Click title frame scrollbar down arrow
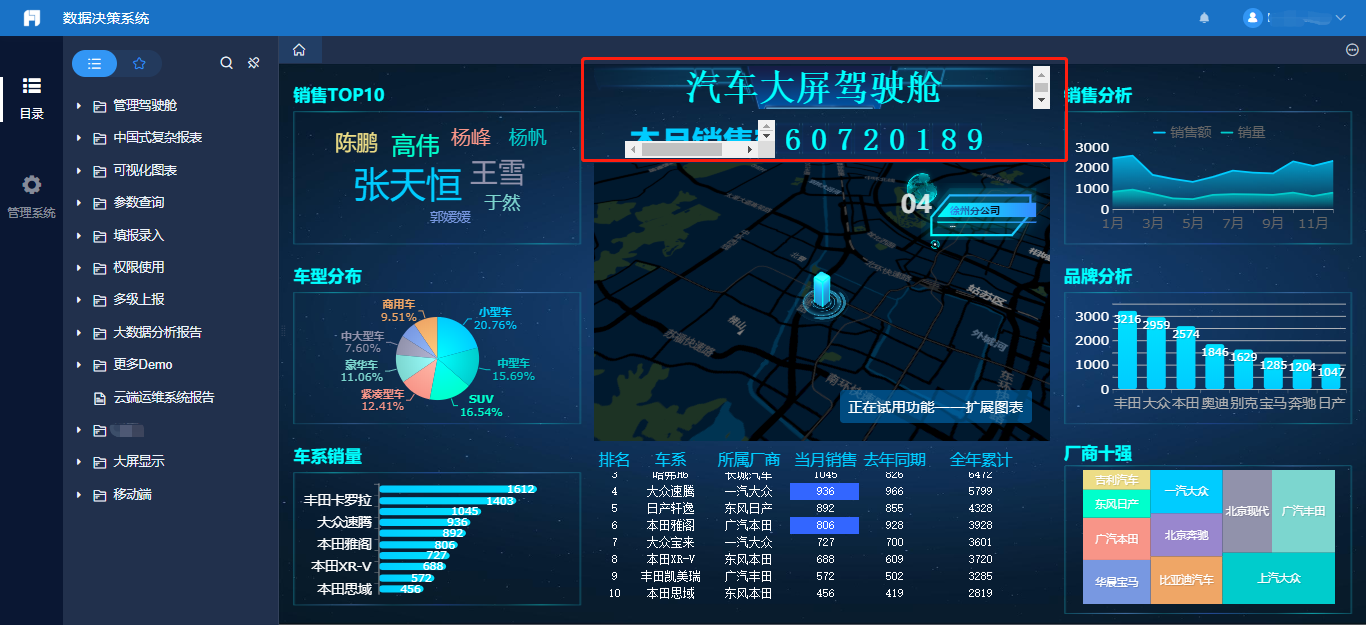Image resolution: width=1366 pixels, height=625 pixels. (1041, 101)
